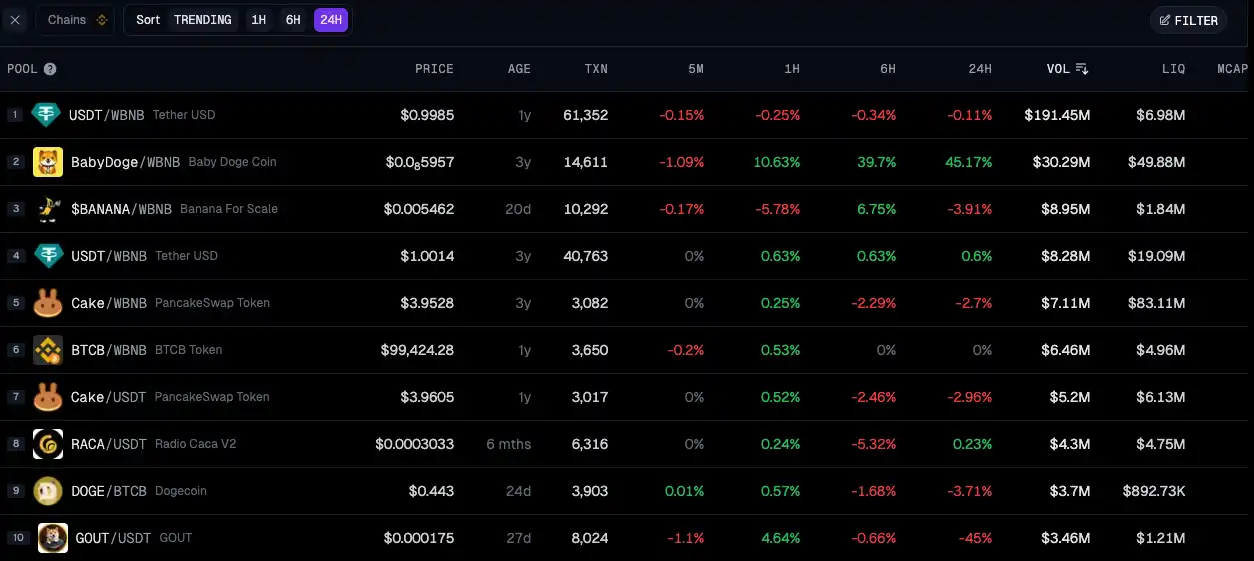1254x561 pixels.
Task: Open the FILTER button
Action: [1188, 20]
